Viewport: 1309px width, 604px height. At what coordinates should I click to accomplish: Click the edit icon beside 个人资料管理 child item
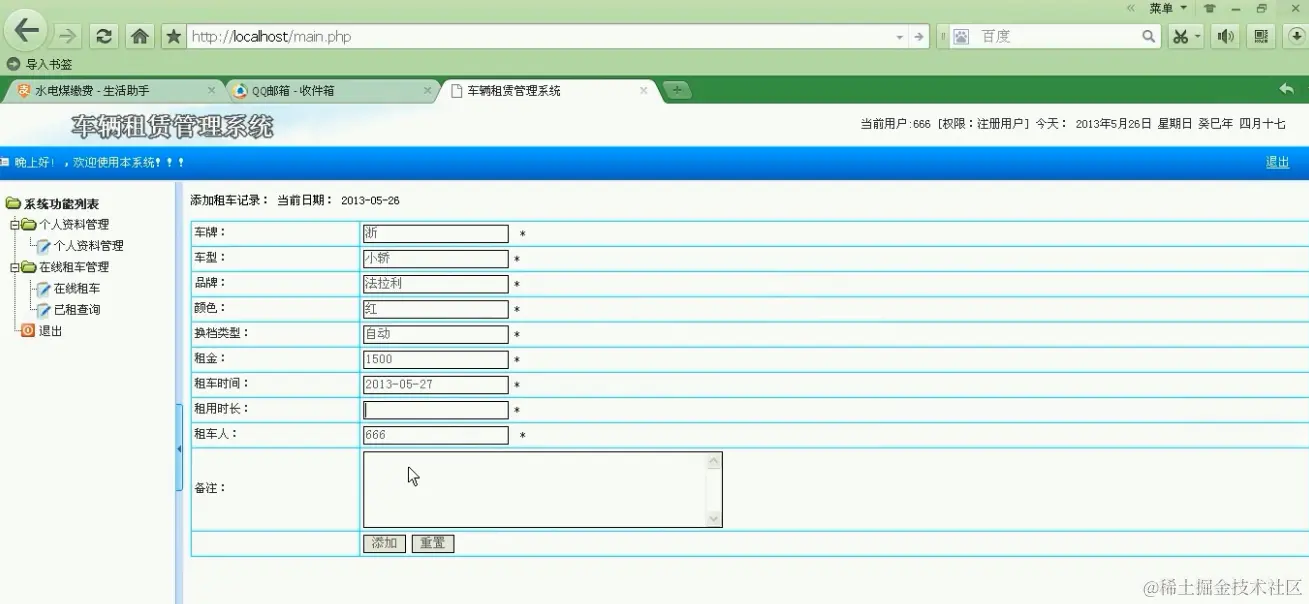pyautogui.click(x=43, y=246)
